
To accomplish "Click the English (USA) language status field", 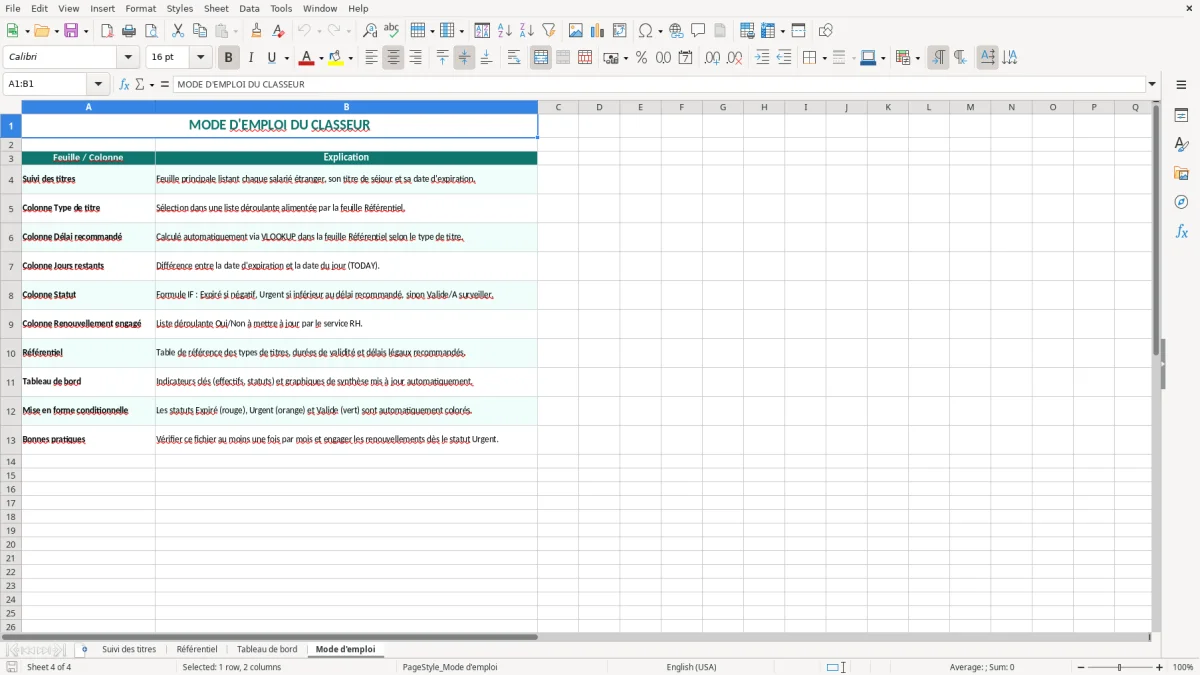I will click(x=692, y=667).
